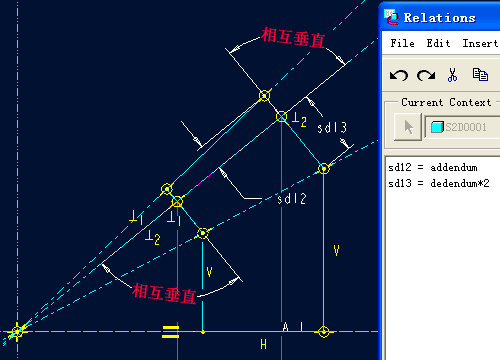
Task: Click the Redo arrow in Relations toolbar
Action: (426, 75)
